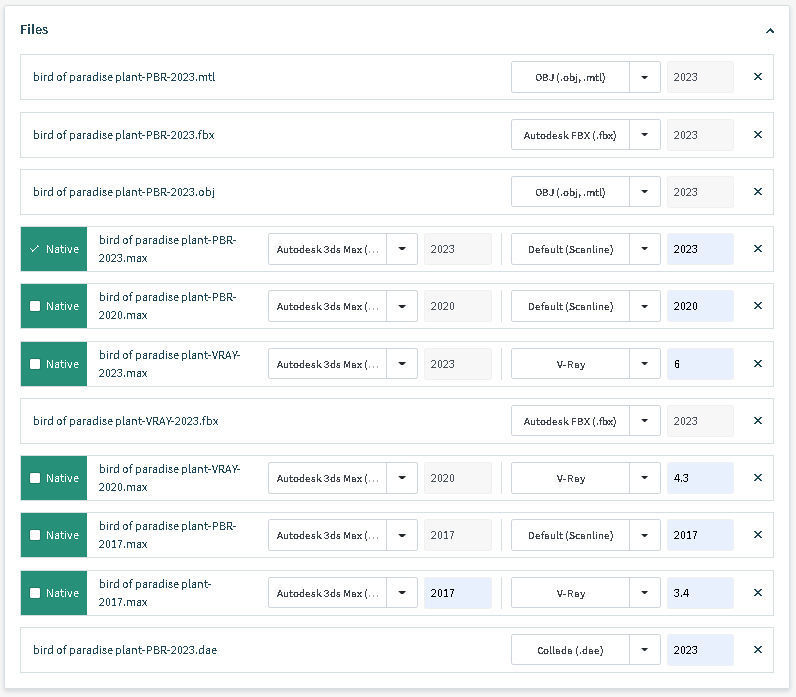Remove bird of paradise plant-PBR-2023.fbx file

point(757,135)
